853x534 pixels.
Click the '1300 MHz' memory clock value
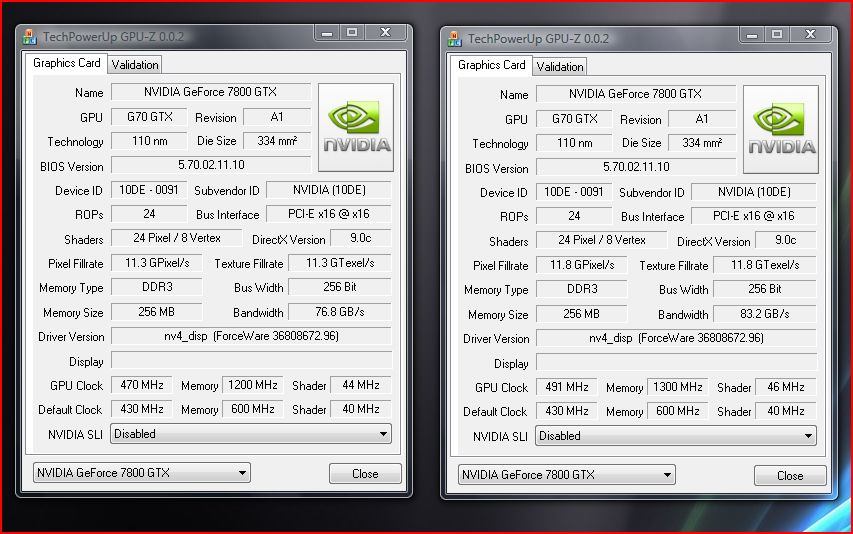point(677,387)
